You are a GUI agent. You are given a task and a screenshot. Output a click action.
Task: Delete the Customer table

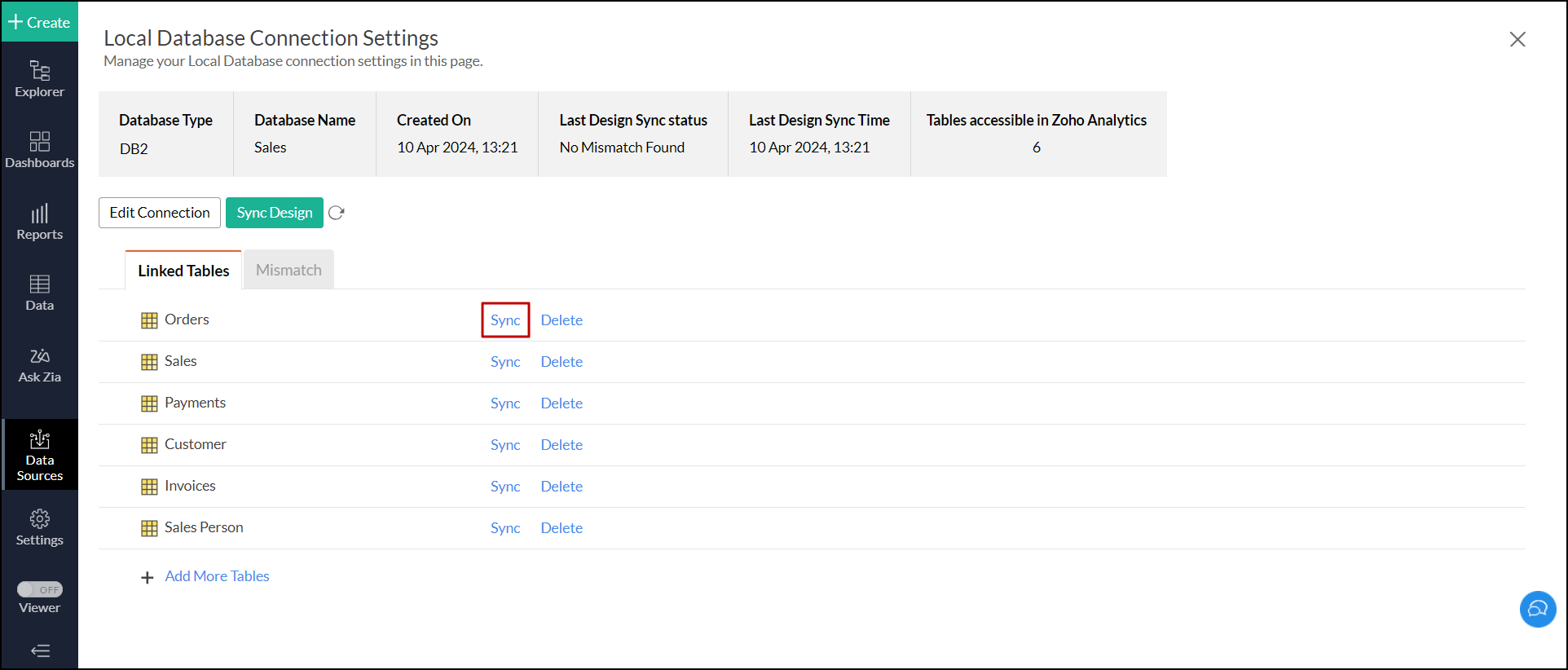562,445
